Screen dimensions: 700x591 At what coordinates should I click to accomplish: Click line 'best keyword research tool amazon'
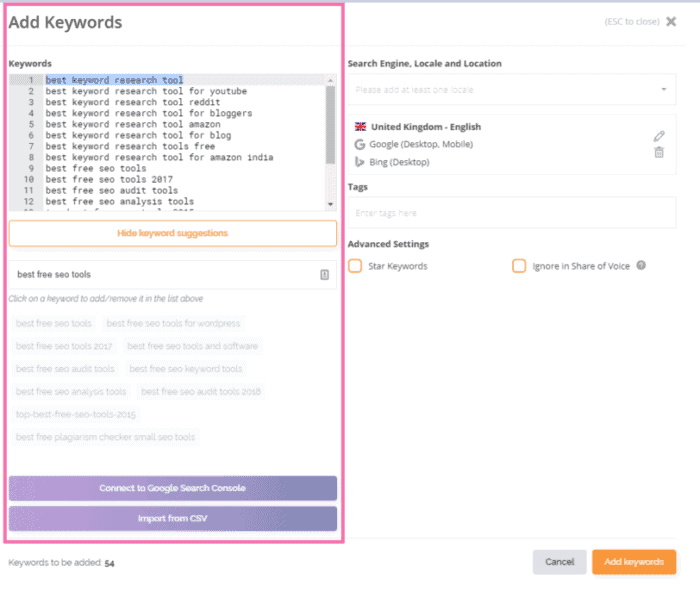[x=133, y=124]
